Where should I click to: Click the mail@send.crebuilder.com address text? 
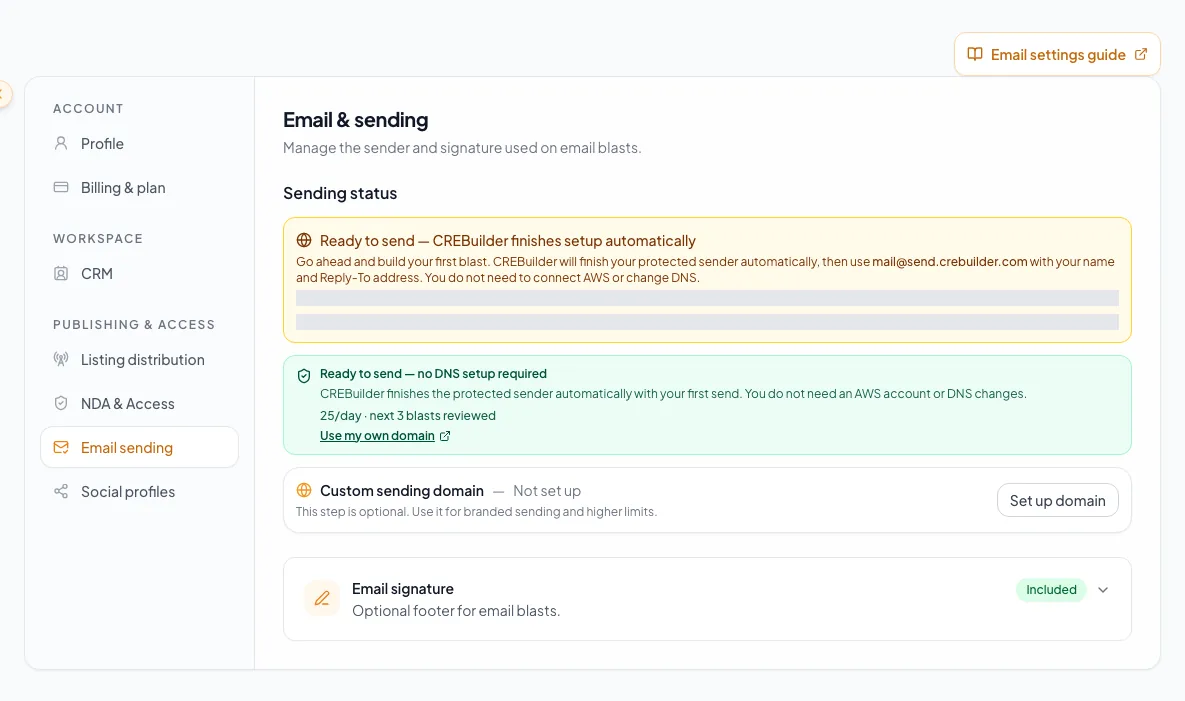click(x=950, y=261)
